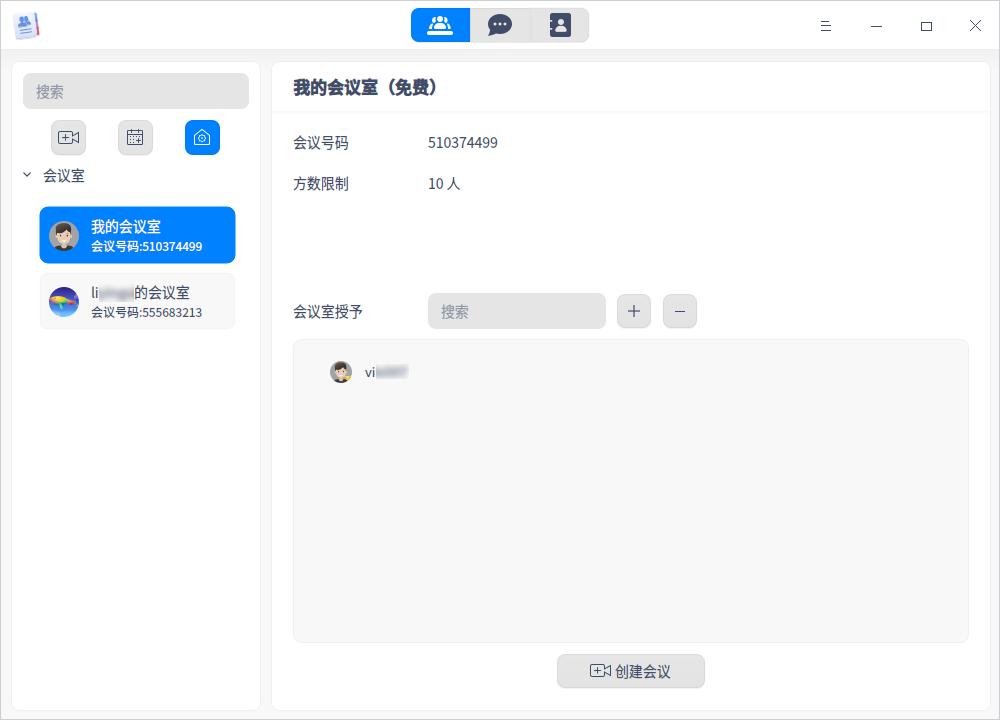Maximize the window
The height and width of the screenshot is (720, 1000).
(926, 26)
